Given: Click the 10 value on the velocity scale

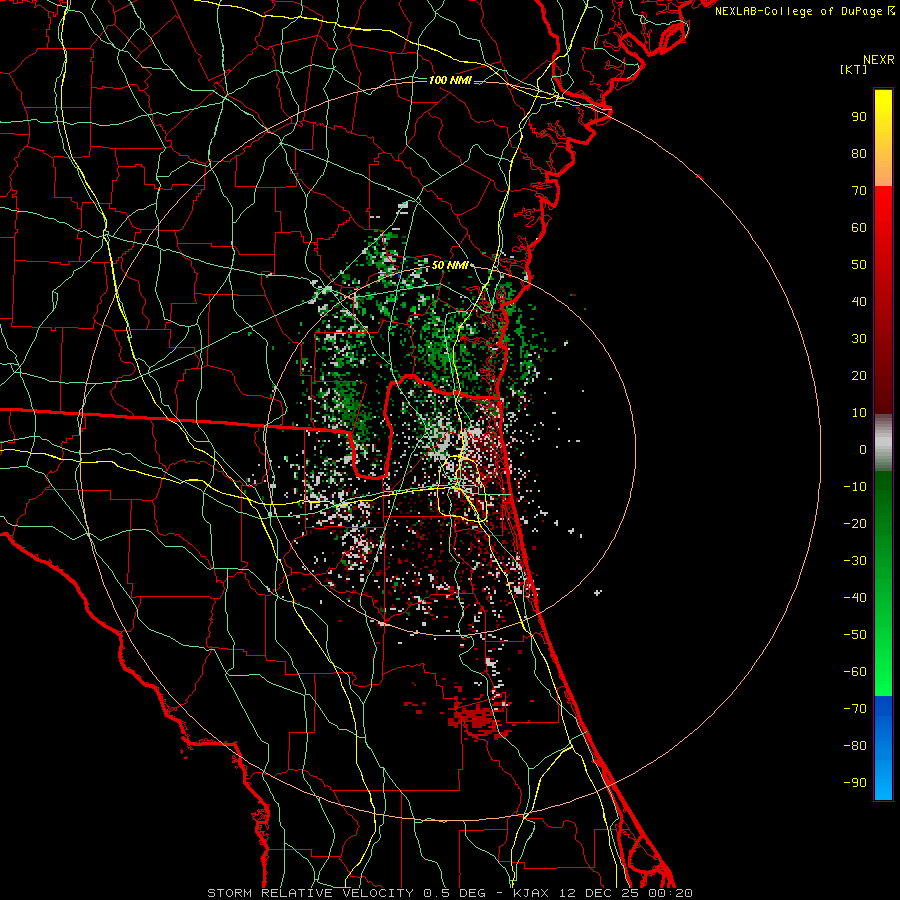Looking at the screenshot, I should coord(859,413).
